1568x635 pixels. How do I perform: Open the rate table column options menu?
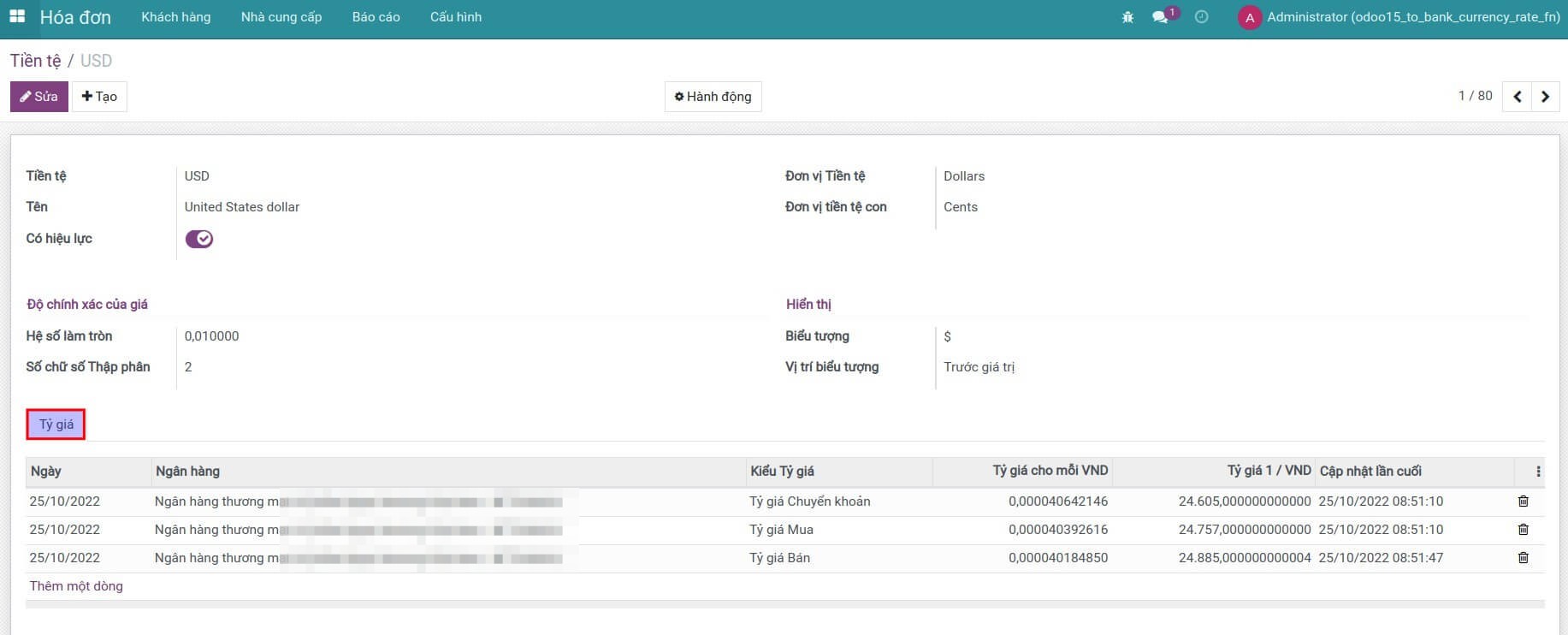point(1538,472)
